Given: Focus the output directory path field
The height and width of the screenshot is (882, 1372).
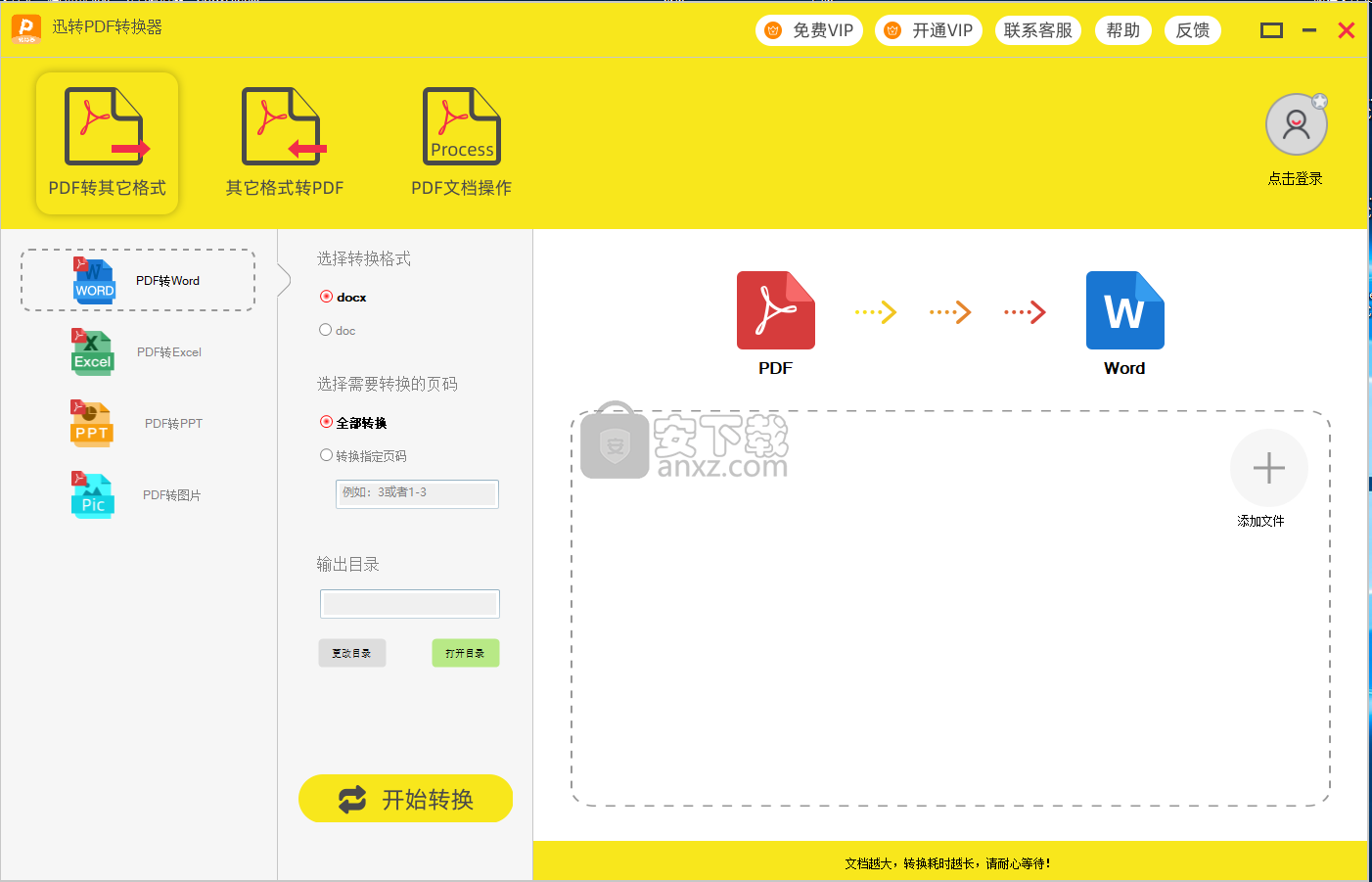Looking at the screenshot, I should tap(409, 603).
